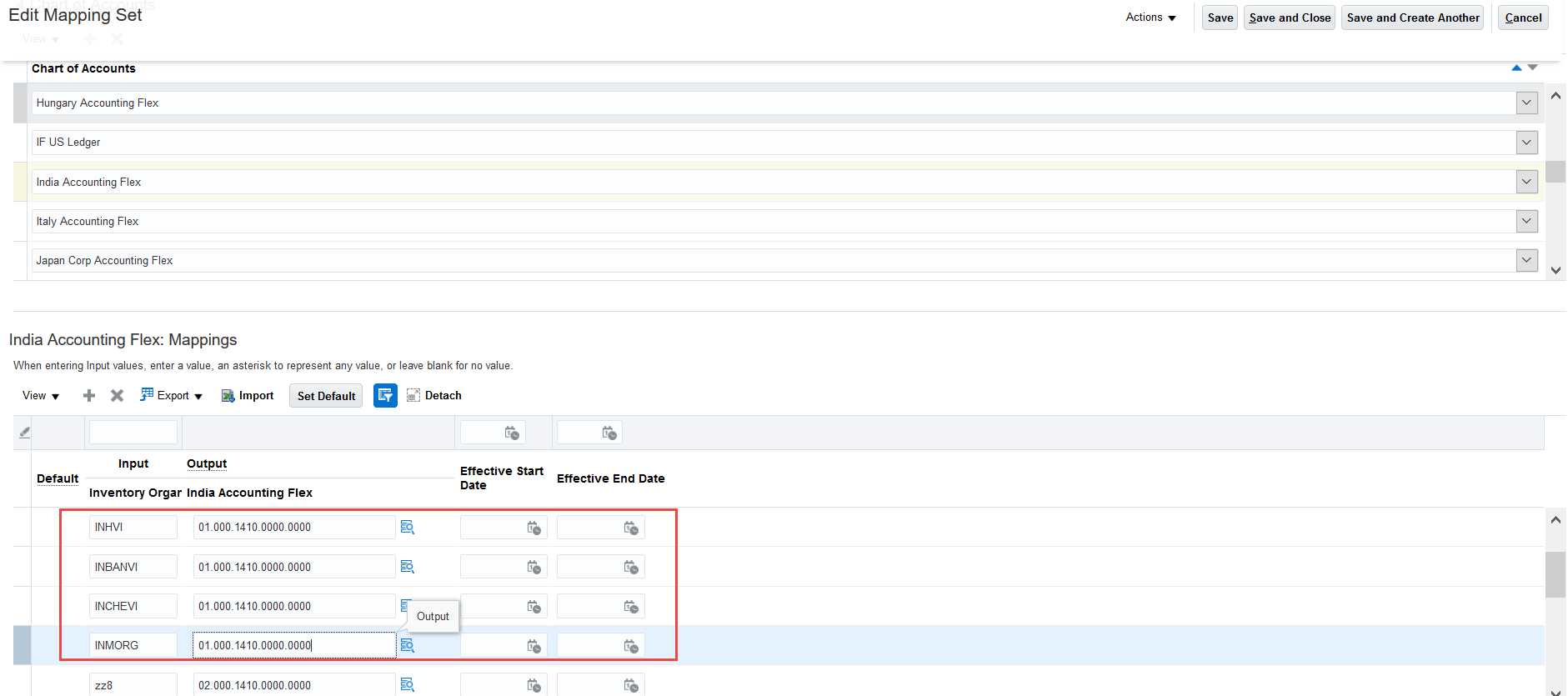Click the zz8 input field
This screenshot has height=696, width=1568.
point(133,685)
